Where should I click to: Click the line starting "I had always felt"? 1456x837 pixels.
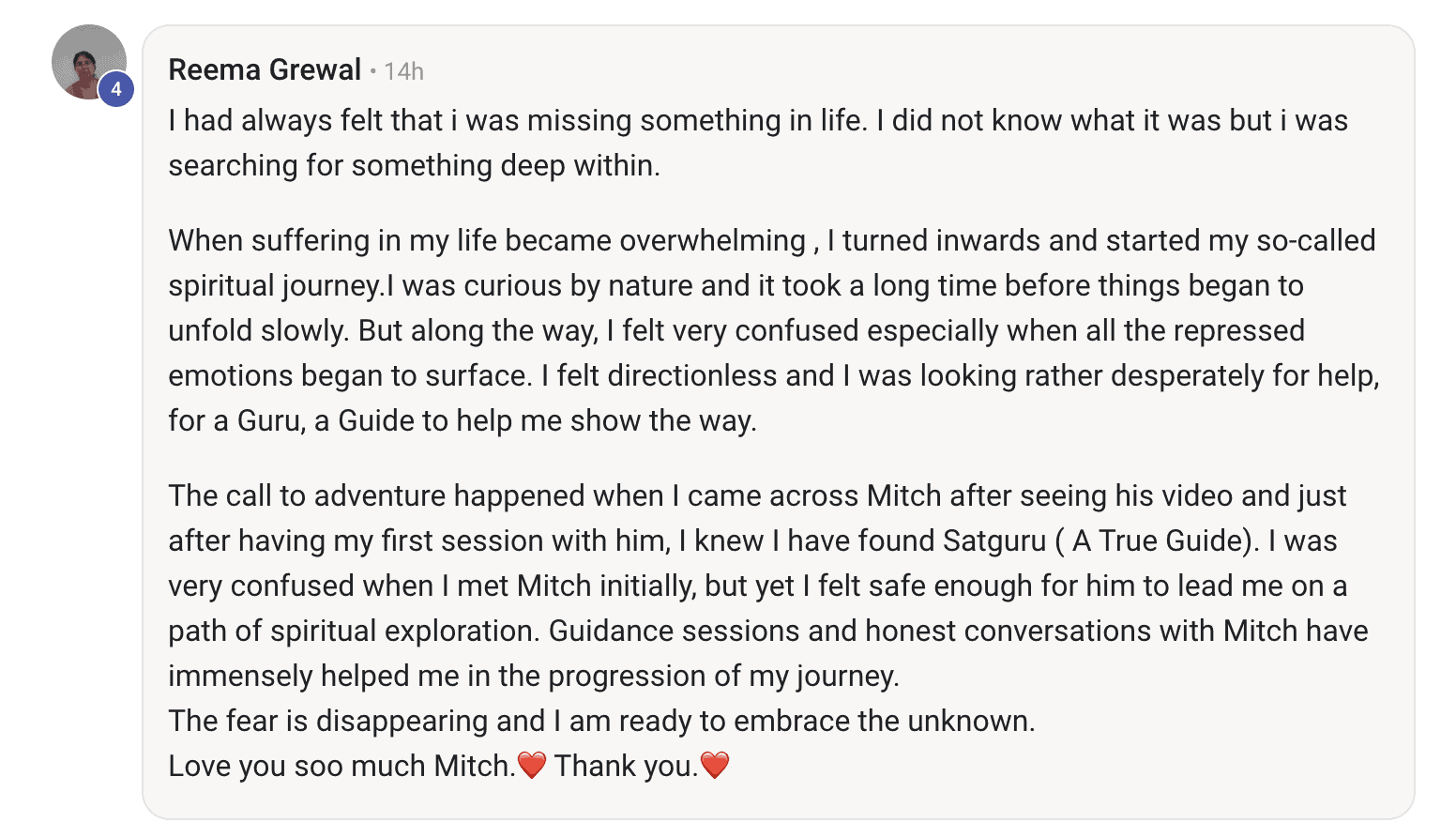point(757,121)
